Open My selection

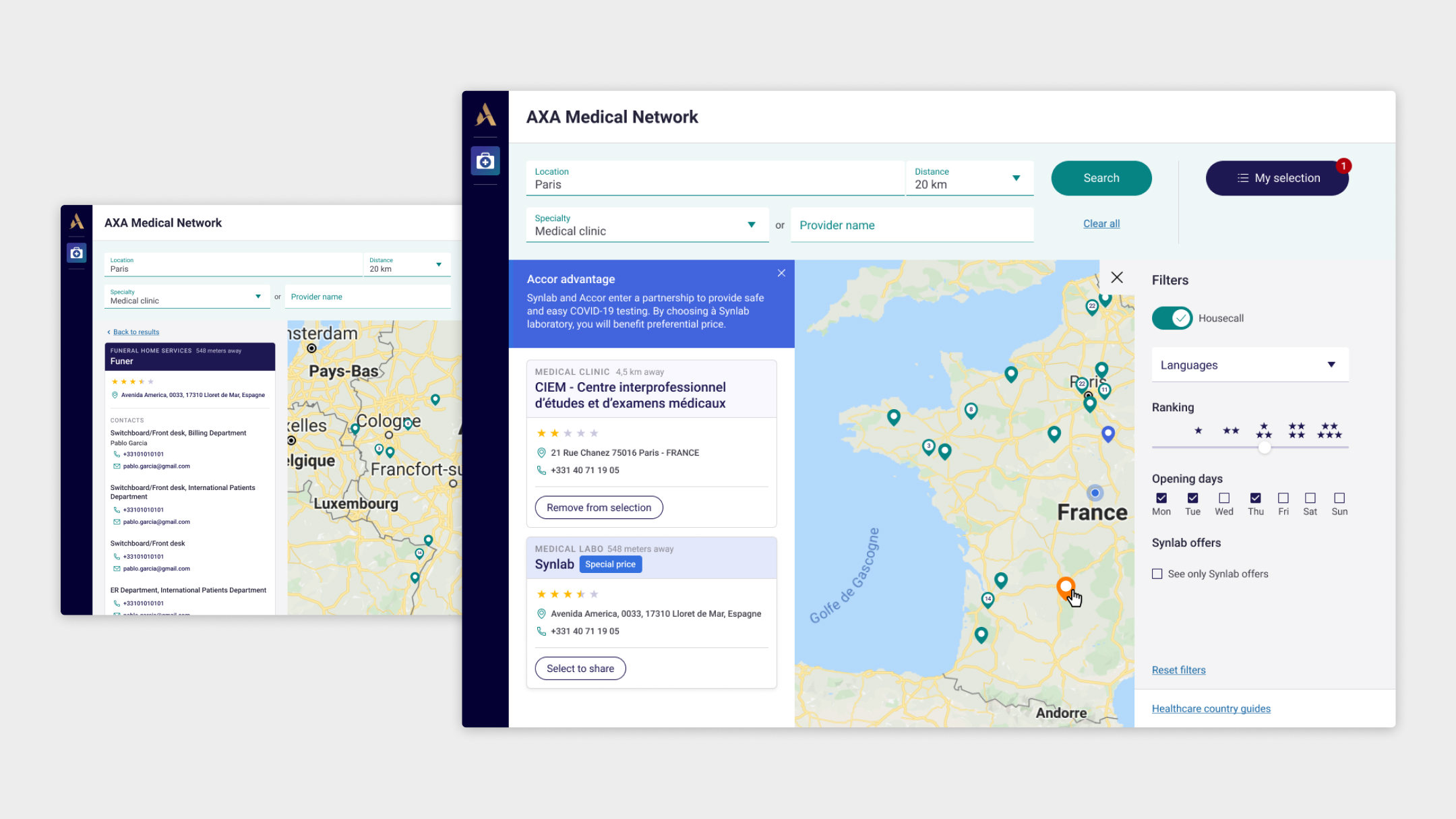pos(1277,178)
